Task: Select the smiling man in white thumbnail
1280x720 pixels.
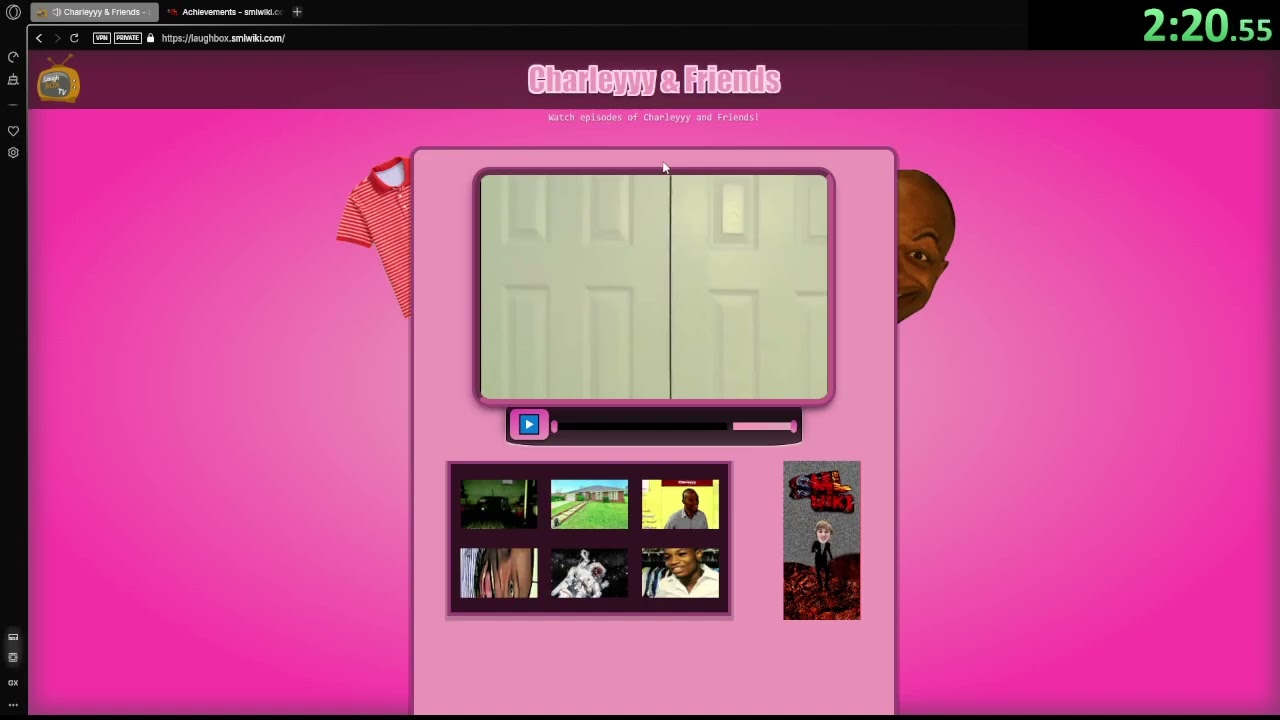Action: point(680,573)
